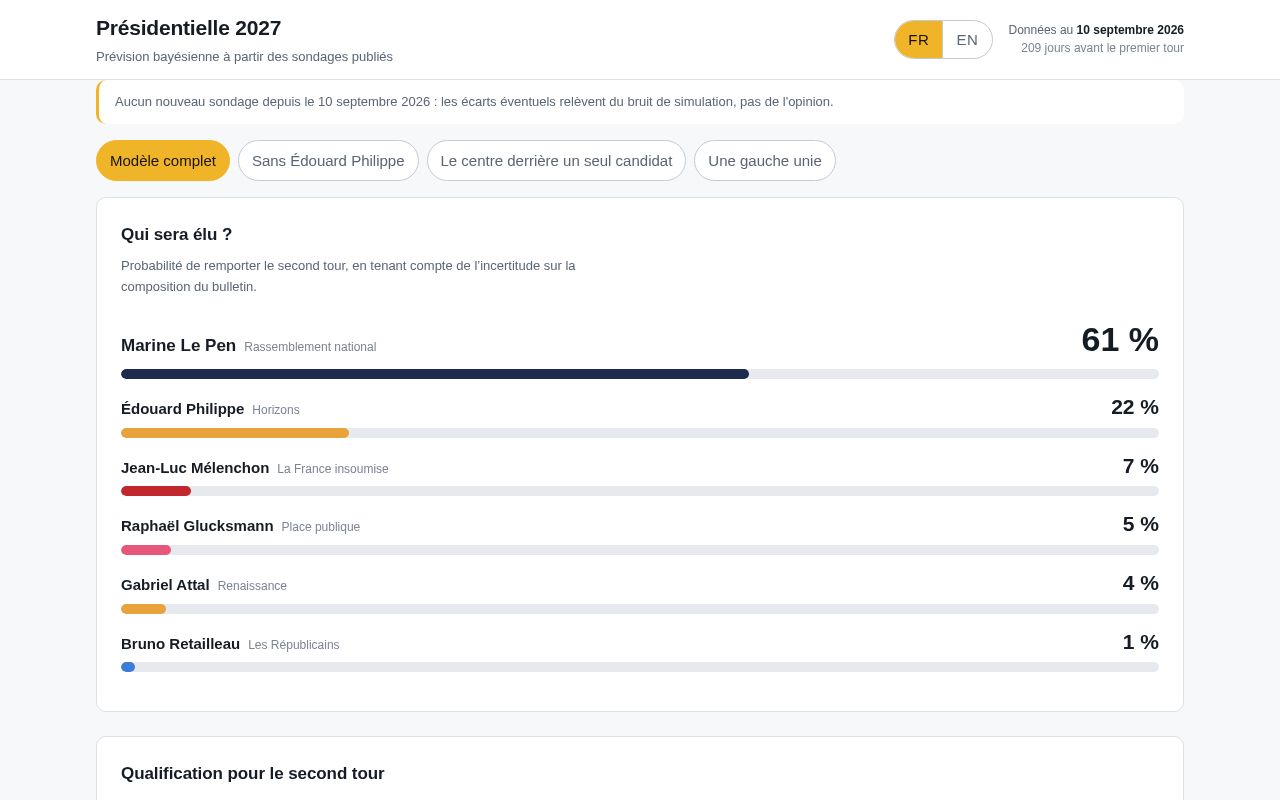Click the Édouard Philippe candidate name
1280x800 pixels.
pyautogui.click(x=182, y=409)
